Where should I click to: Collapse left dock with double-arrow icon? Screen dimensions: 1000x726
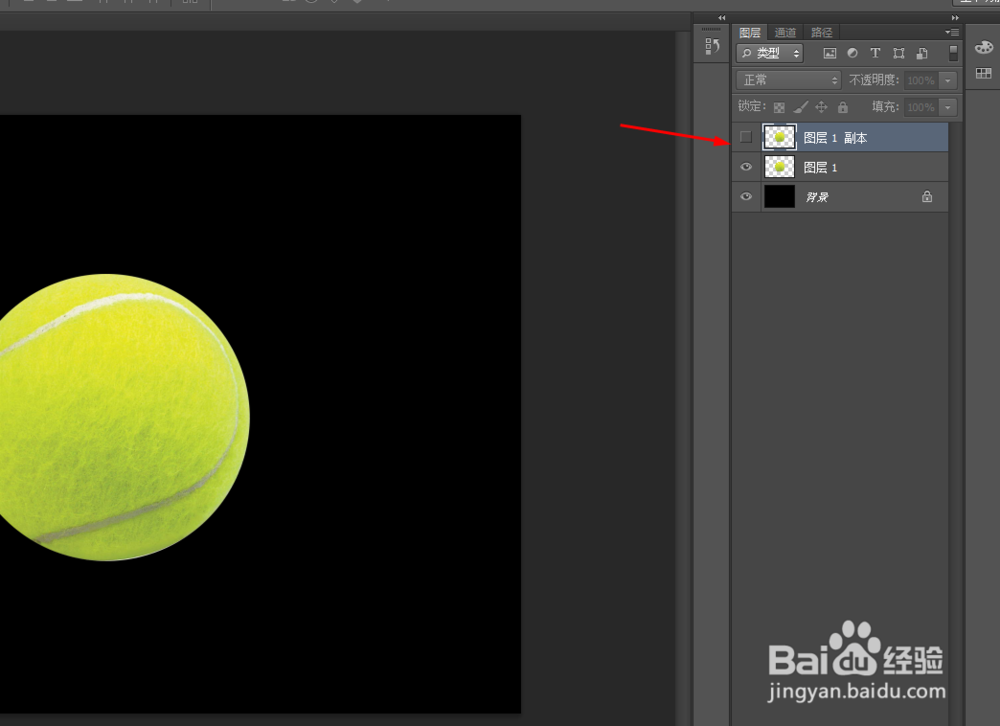[722, 18]
